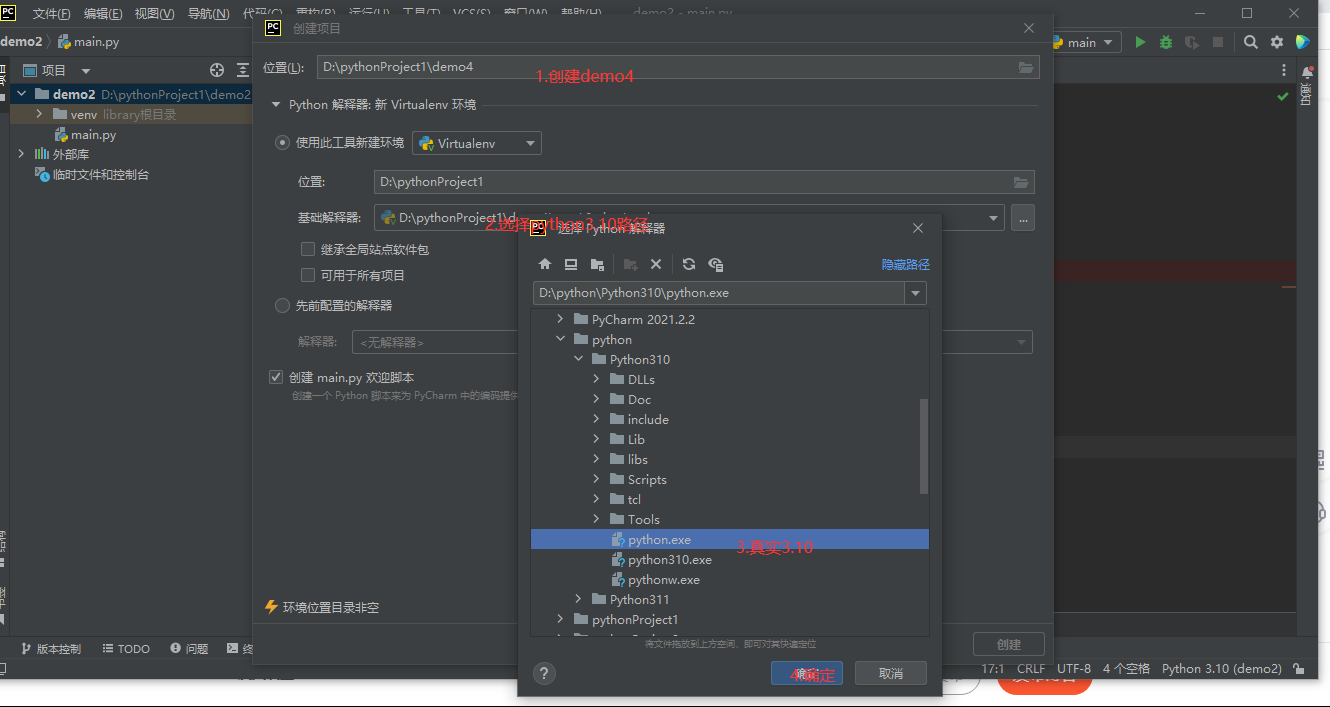Viewport: 1330px width, 707px height.
Task: Open the 项目 view dropdown in project panel
Action: (x=85, y=71)
